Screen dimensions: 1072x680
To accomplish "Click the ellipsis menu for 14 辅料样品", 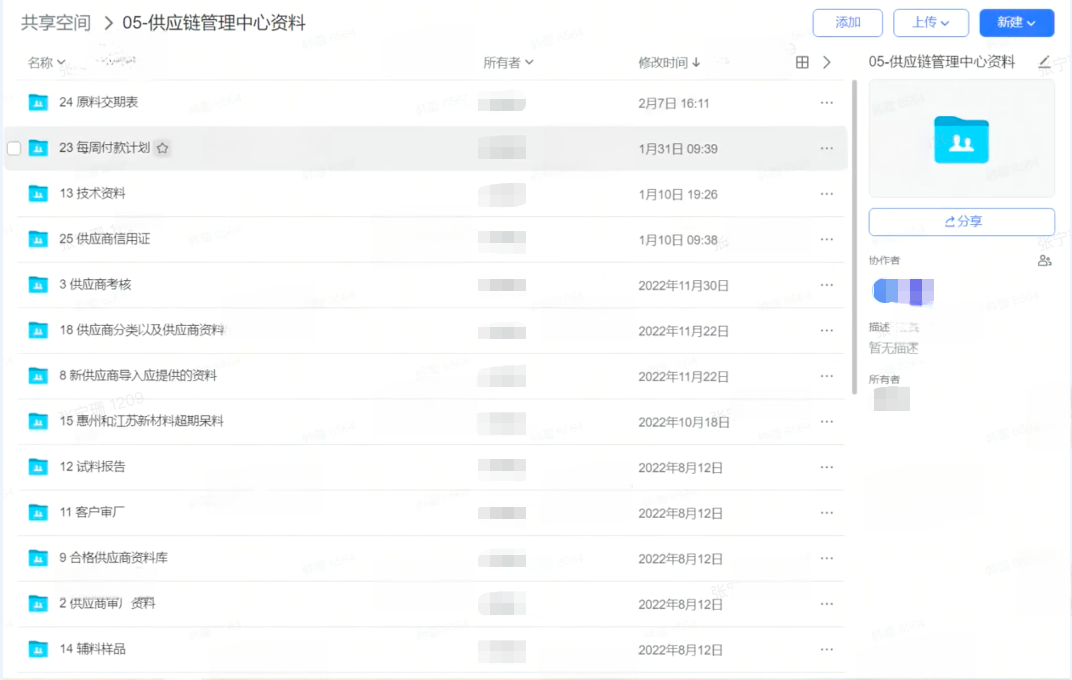I will pyautogui.click(x=826, y=649).
